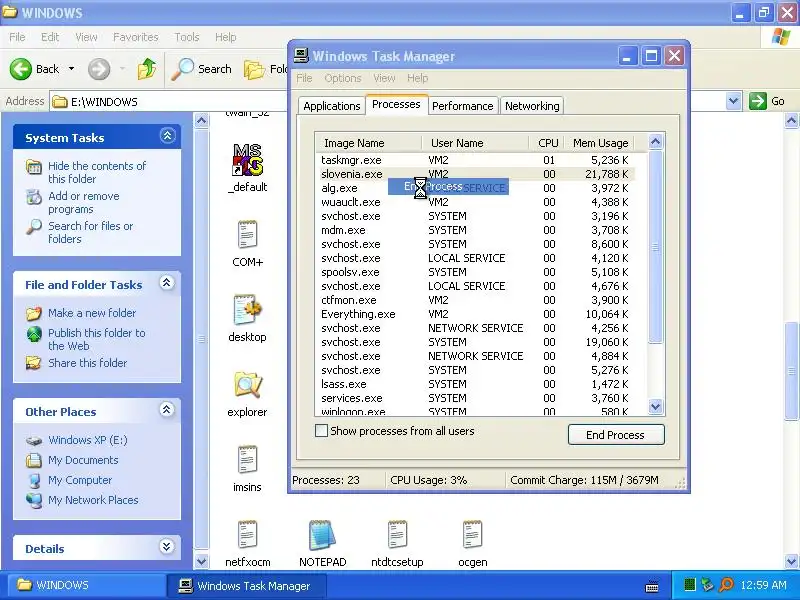Open the Address bar dropdown arrow
Image resolution: width=800 pixels, height=600 pixels.
(x=733, y=101)
